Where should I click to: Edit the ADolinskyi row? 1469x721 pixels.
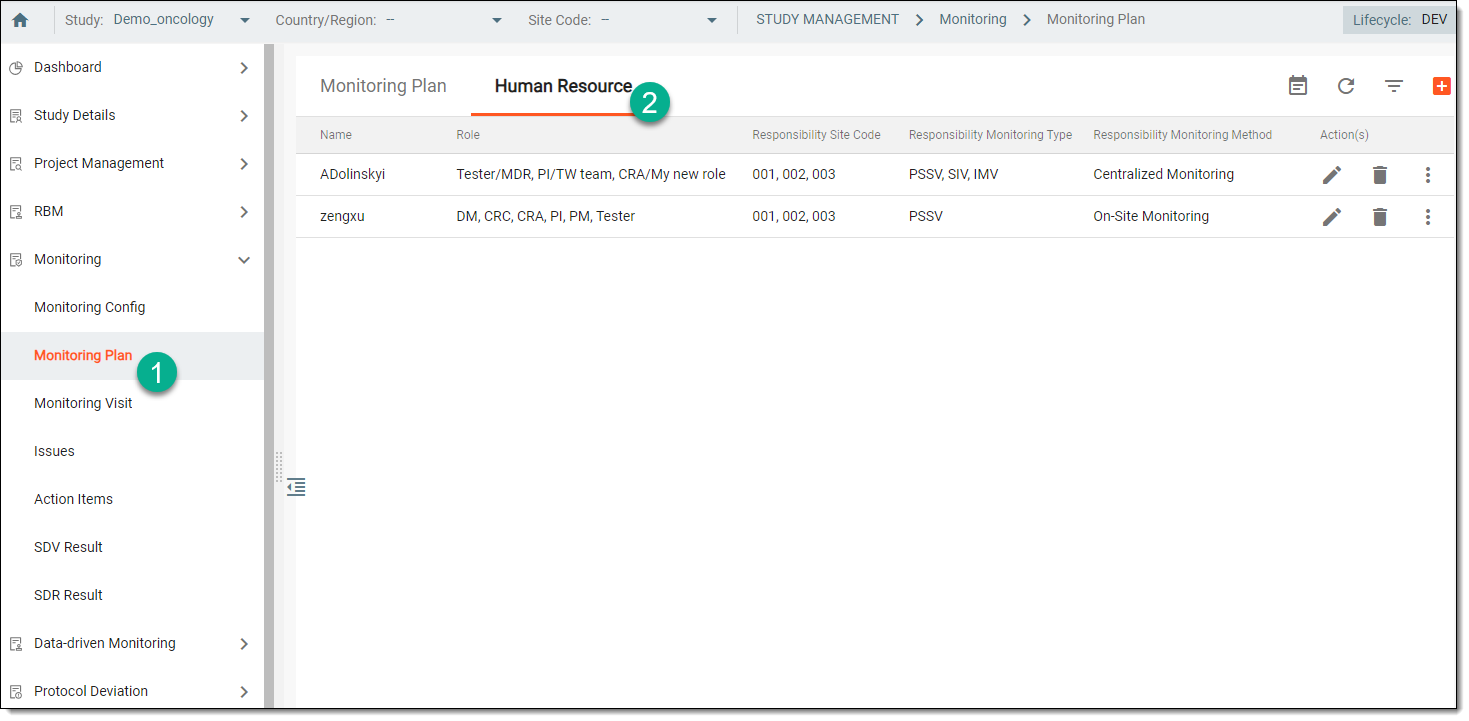coord(1332,175)
